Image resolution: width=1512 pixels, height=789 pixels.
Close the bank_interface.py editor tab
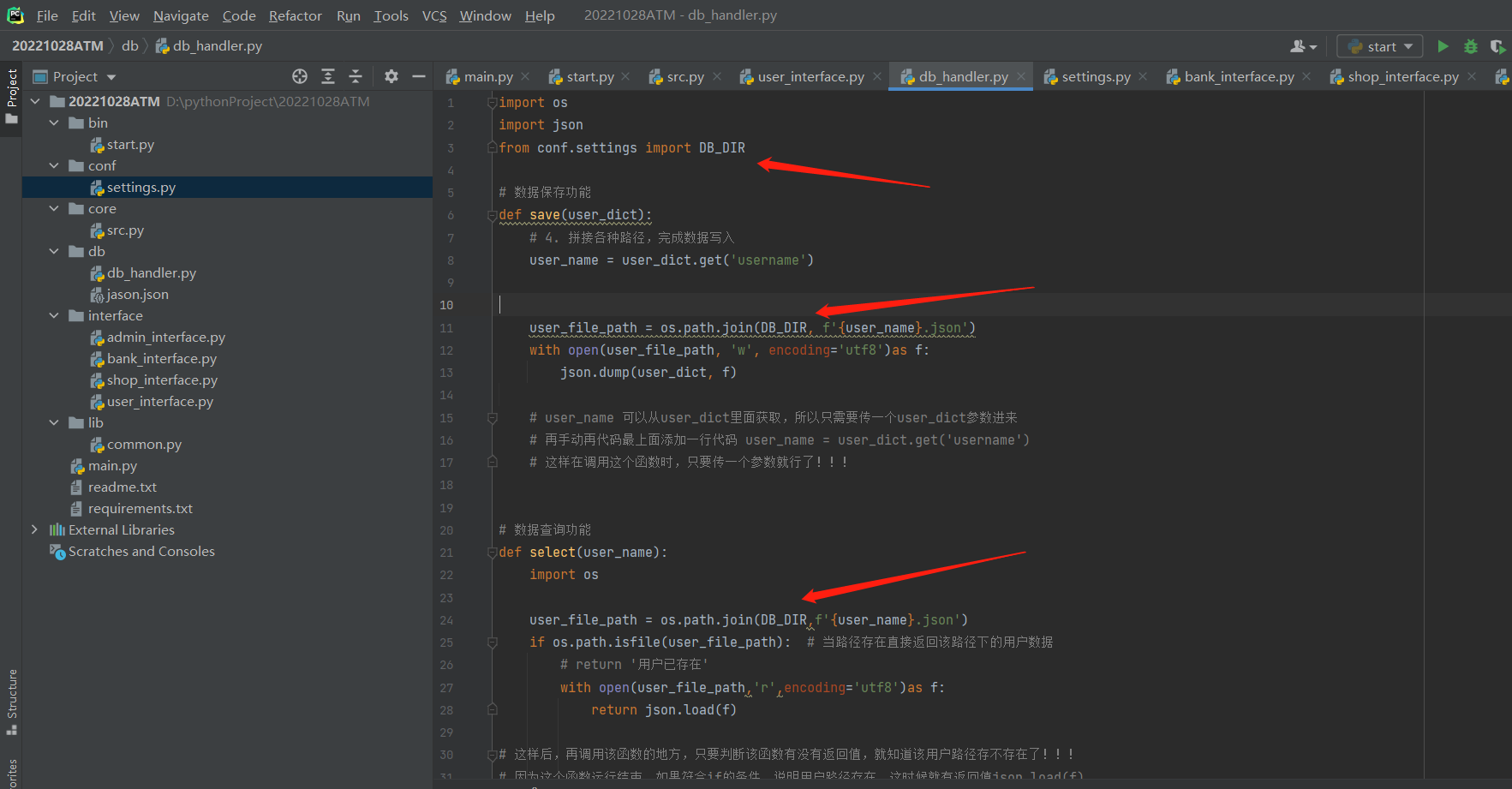pyautogui.click(x=1306, y=76)
